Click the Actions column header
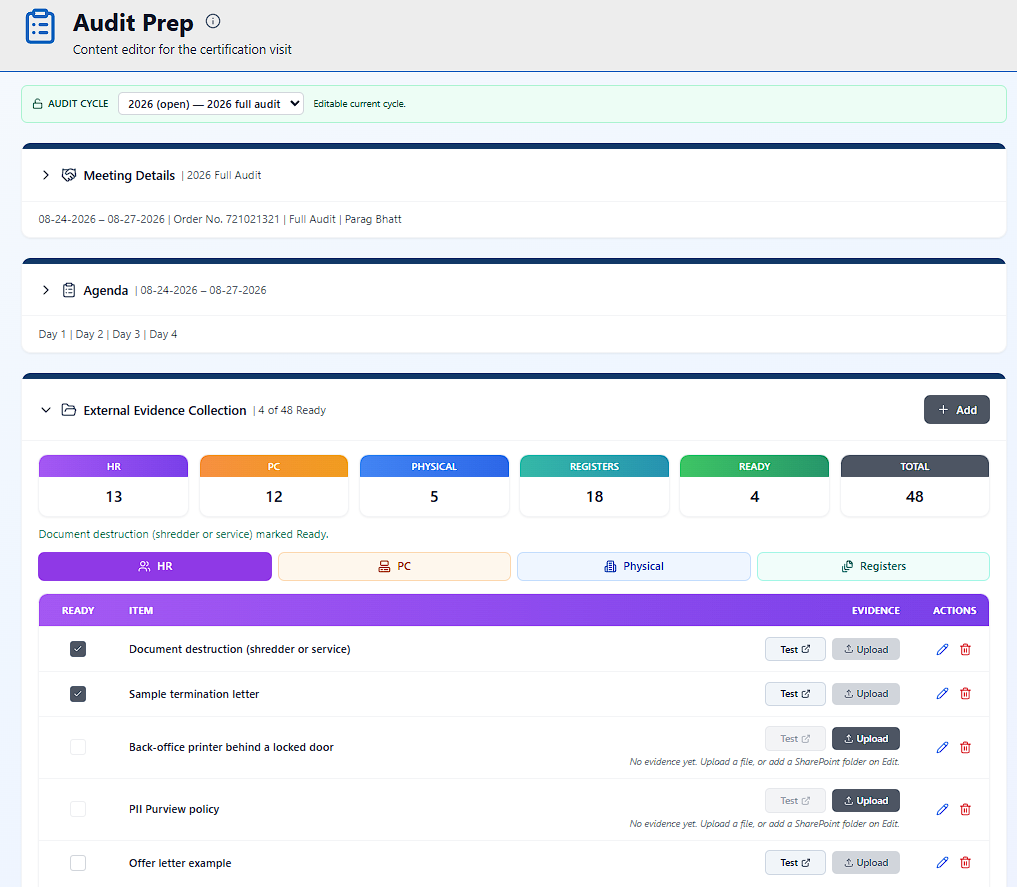 point(954,611)
